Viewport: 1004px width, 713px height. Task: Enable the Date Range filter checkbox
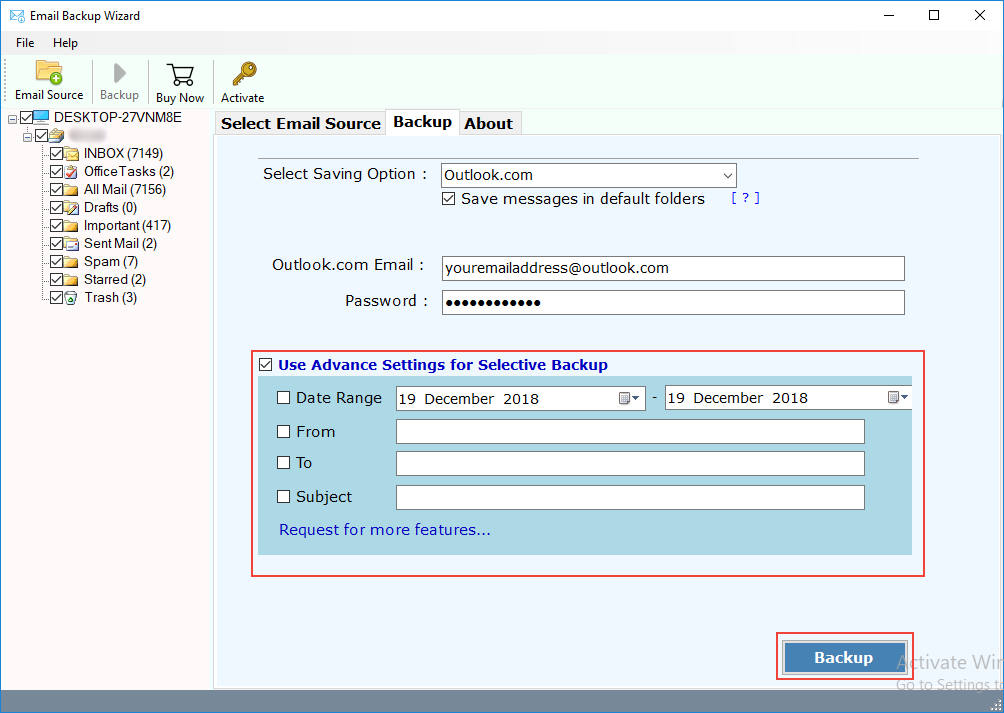coord(283,397)
